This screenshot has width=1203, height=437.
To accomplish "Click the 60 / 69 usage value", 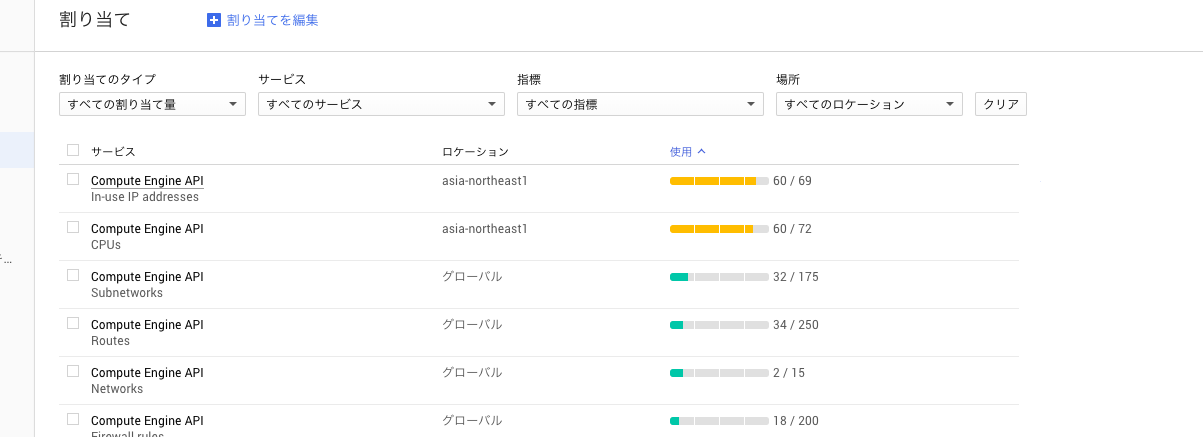I will pyautogui.click(x=792, y=181).
